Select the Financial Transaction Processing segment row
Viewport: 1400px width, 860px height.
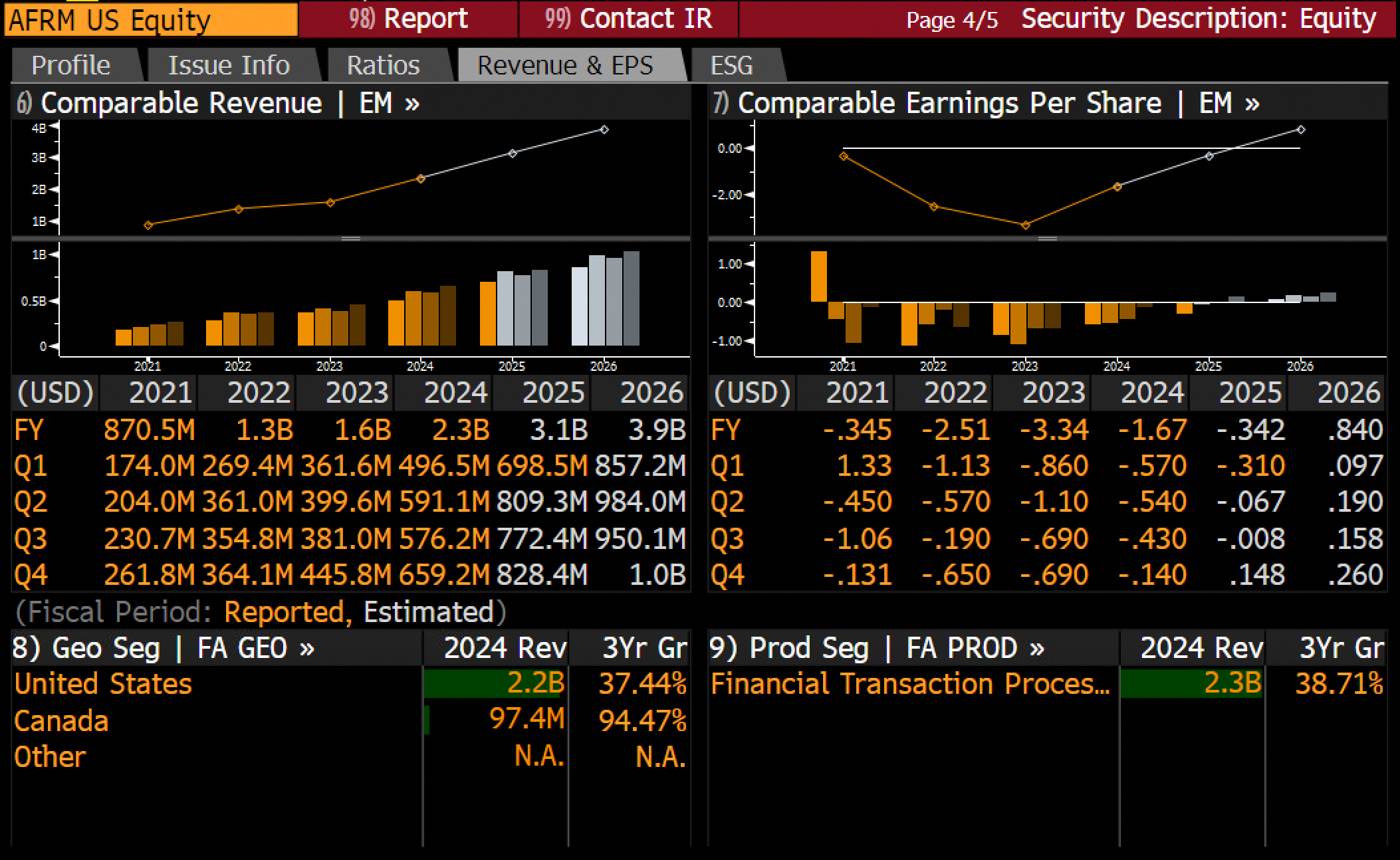1047,684
